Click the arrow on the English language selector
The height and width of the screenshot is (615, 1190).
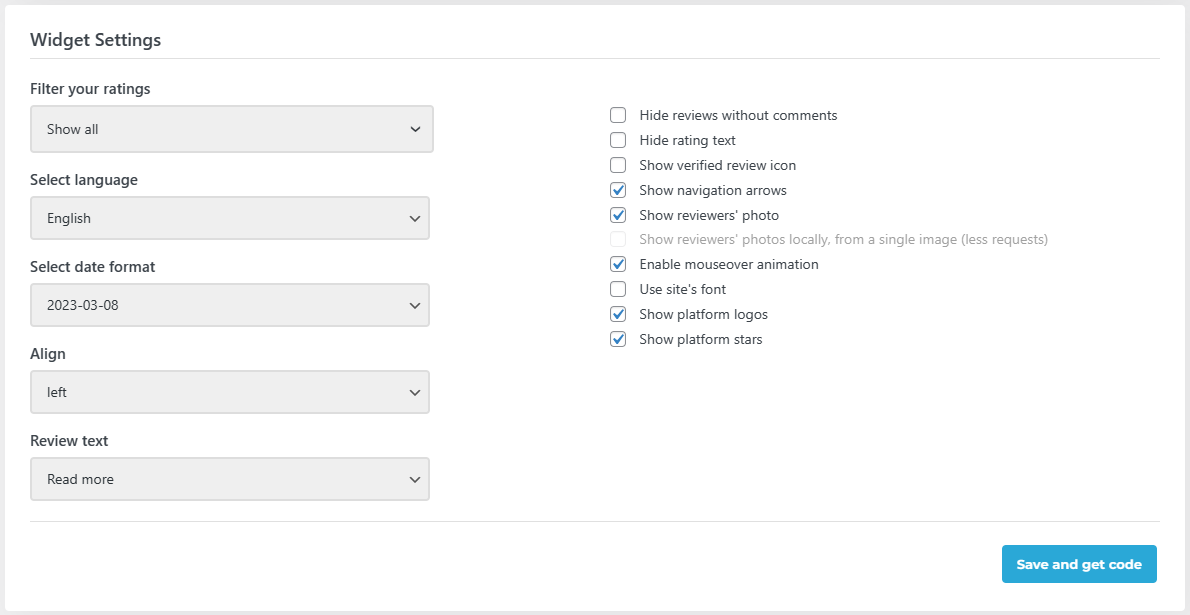coord(414,218)
